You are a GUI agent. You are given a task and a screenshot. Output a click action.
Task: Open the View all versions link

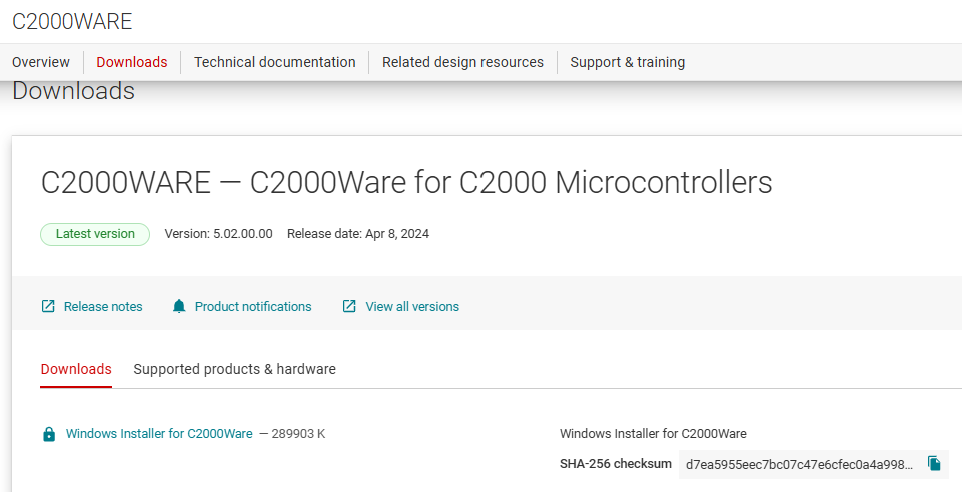(412, 307)
